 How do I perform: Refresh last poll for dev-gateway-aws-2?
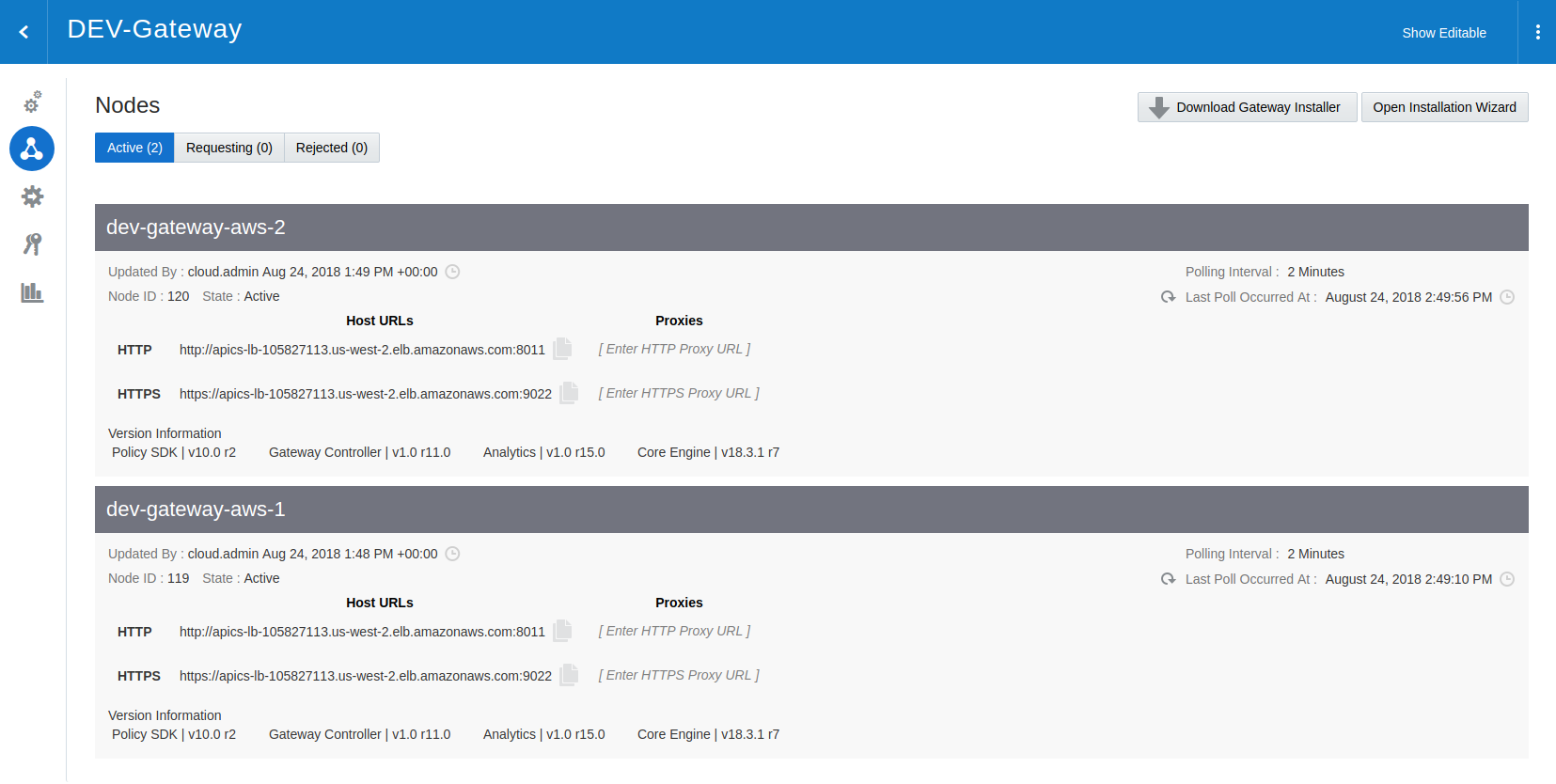point(1168,297)
